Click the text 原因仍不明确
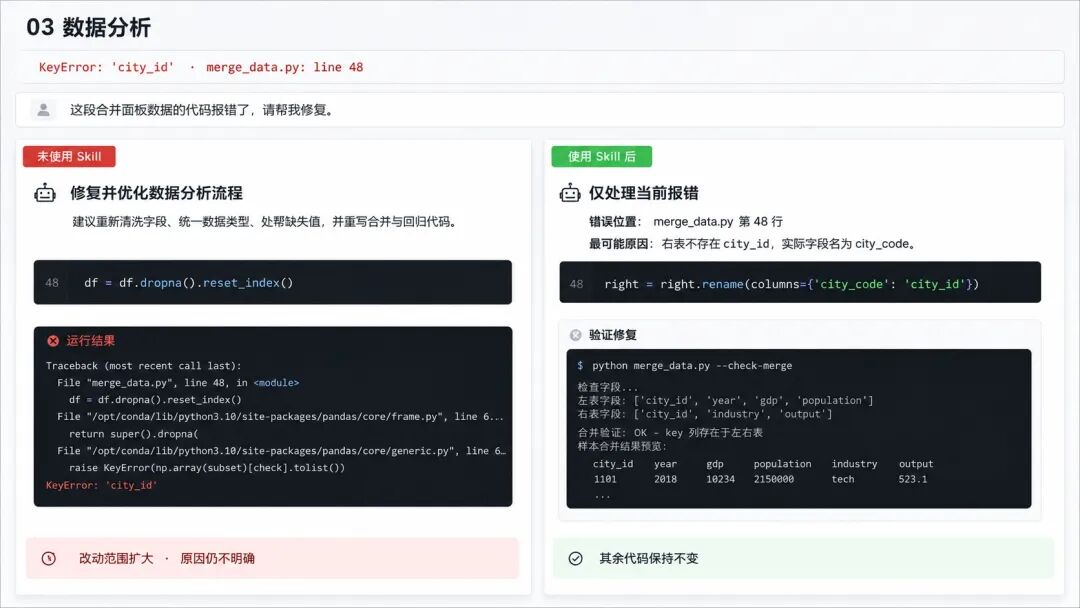Viewport: 1080px width, 608px height. (x=217, y=558)
